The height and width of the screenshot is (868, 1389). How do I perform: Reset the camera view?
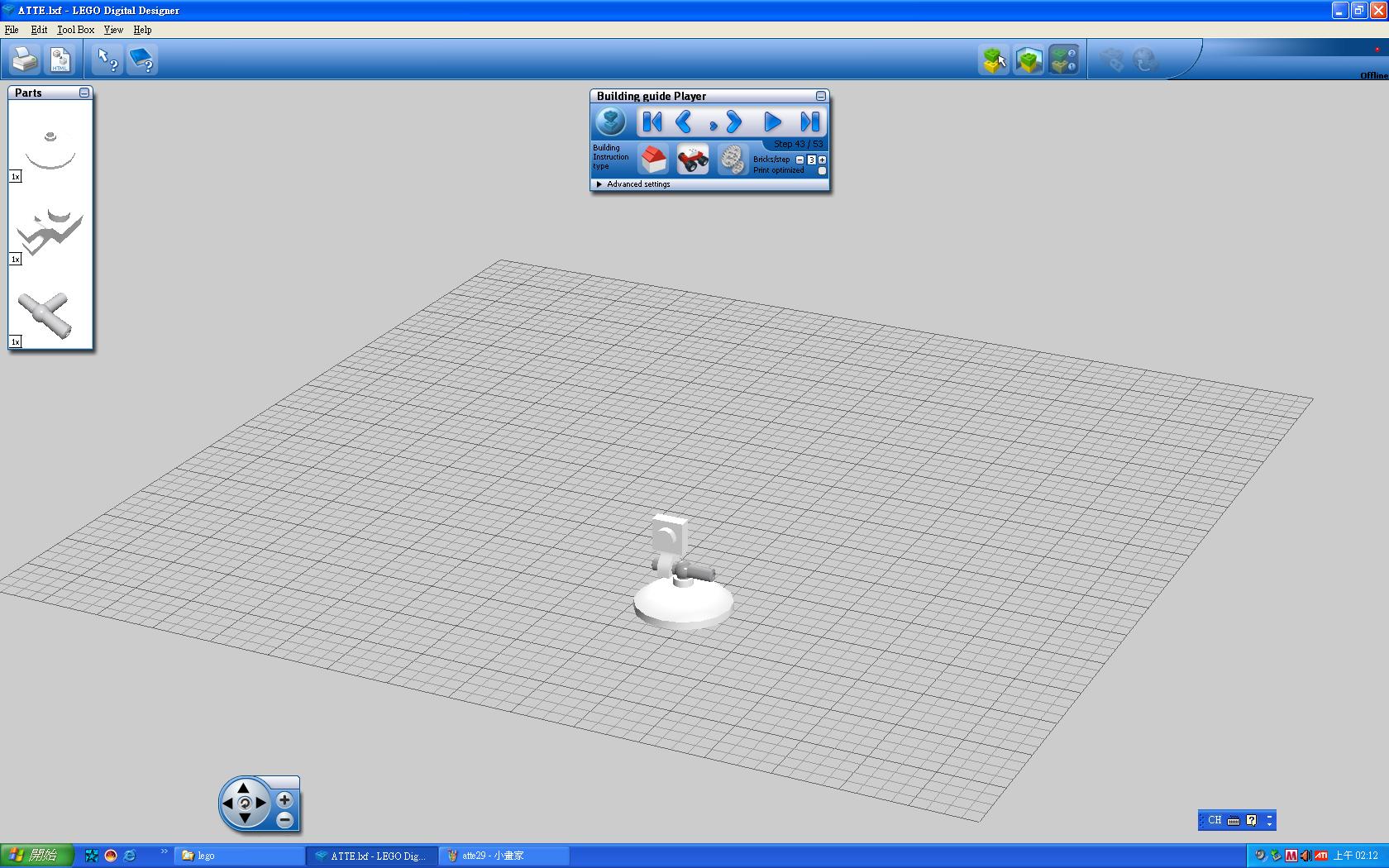click(x=244, y=803)
